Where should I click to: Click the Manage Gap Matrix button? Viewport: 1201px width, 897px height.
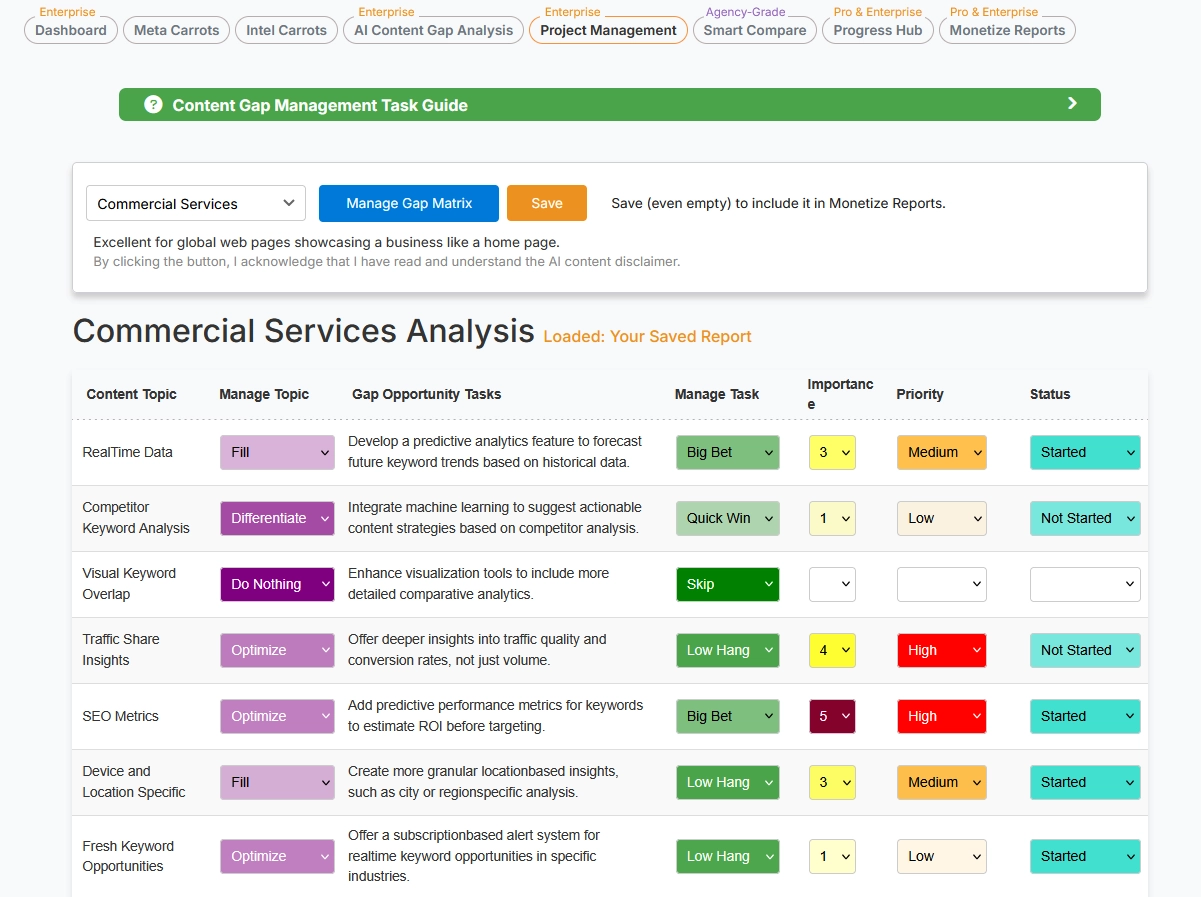[409, 203]
